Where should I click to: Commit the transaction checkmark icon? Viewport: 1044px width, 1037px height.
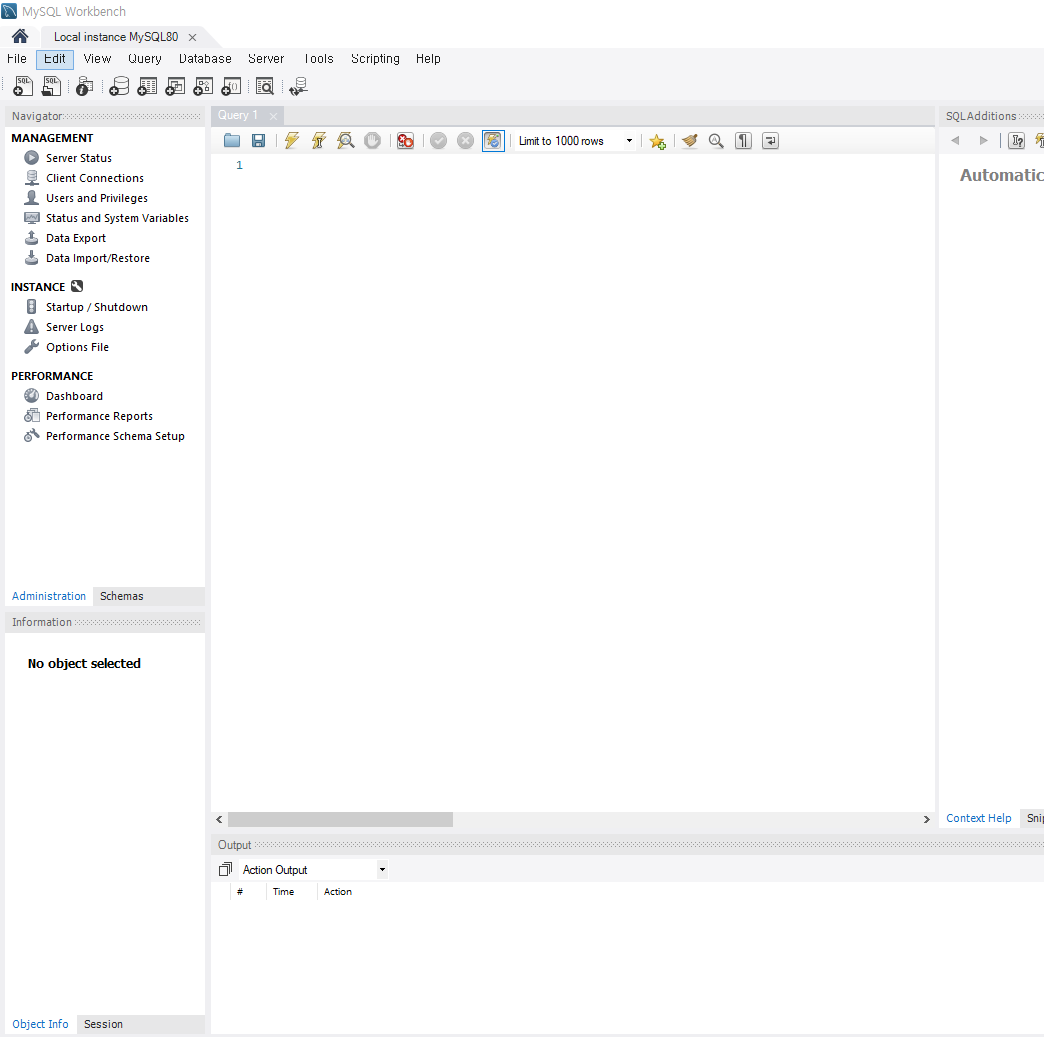pyautogui.click(x=438, y=141)
